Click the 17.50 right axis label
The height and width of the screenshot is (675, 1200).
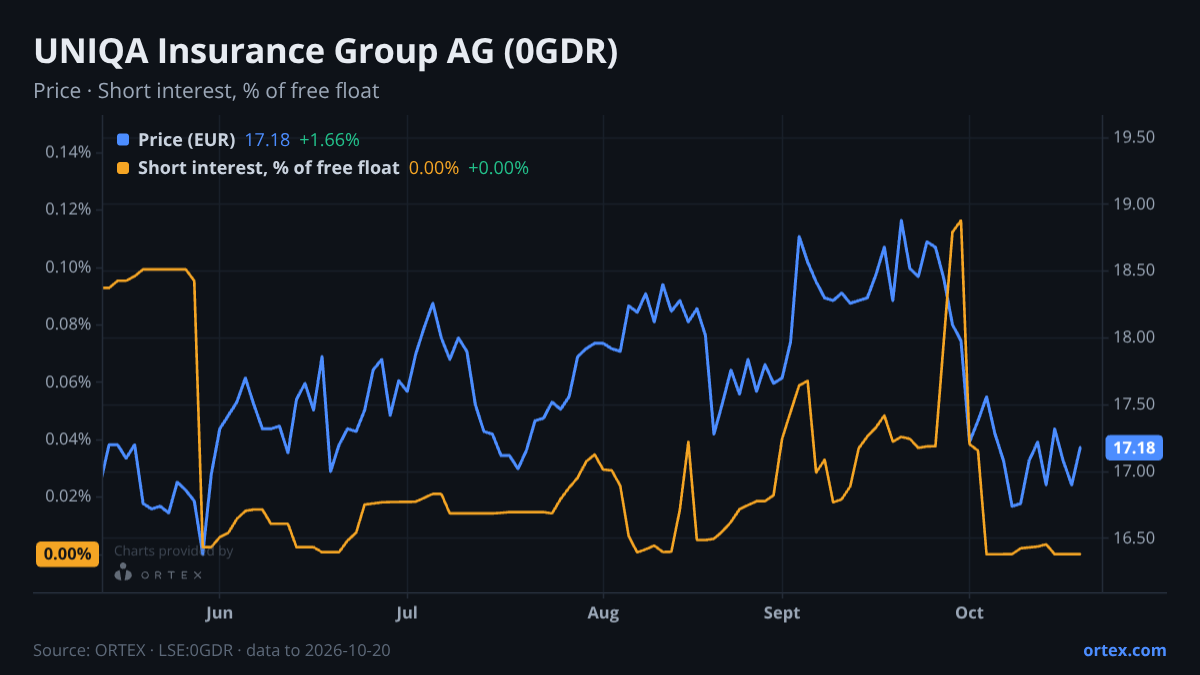(x=1134, y=405)
